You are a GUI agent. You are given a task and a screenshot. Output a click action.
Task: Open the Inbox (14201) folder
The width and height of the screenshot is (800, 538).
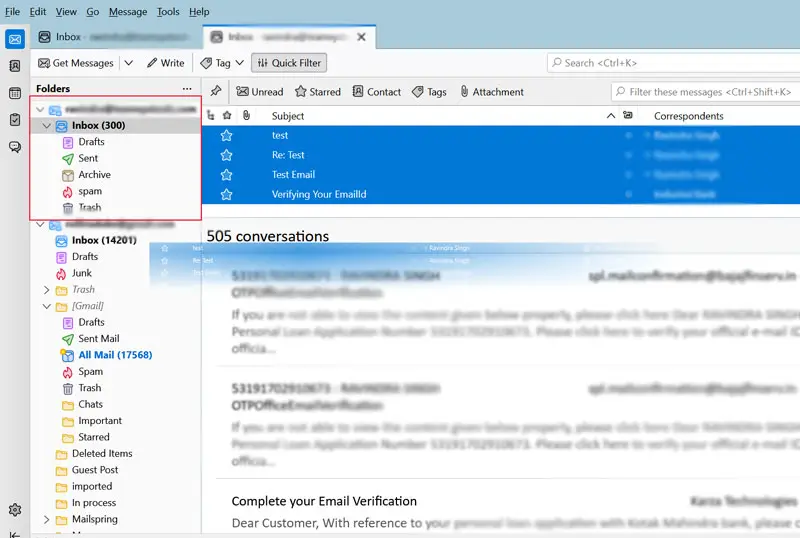click(x=104, y=240)
